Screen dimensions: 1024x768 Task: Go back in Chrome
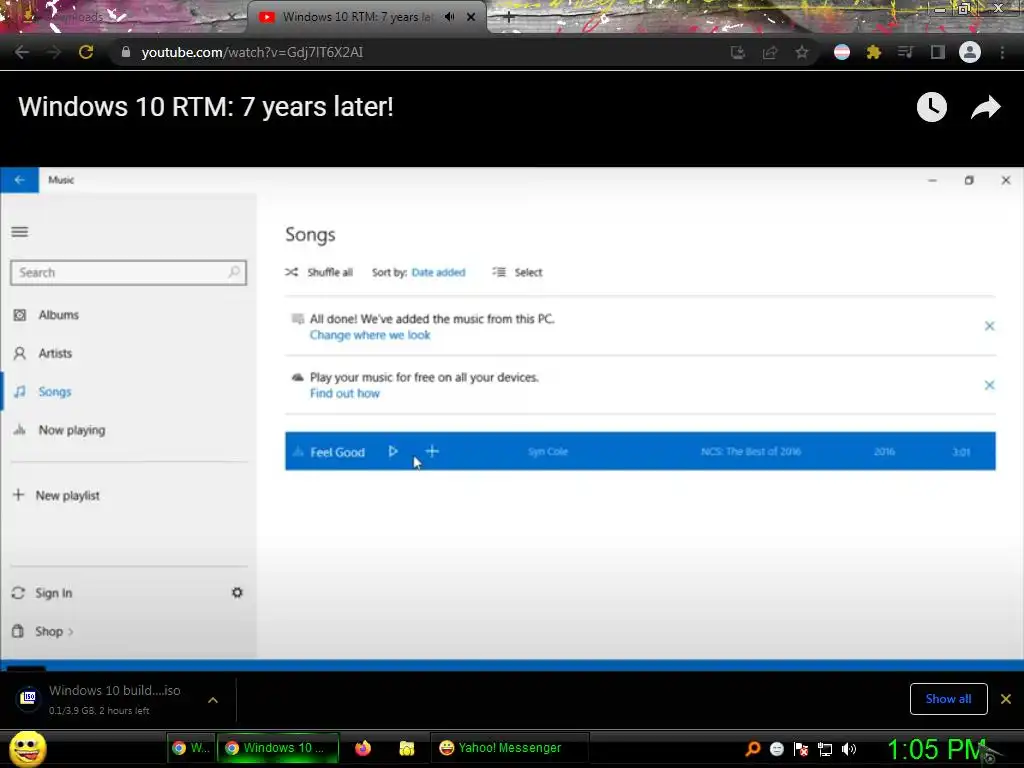coord(22,52)
